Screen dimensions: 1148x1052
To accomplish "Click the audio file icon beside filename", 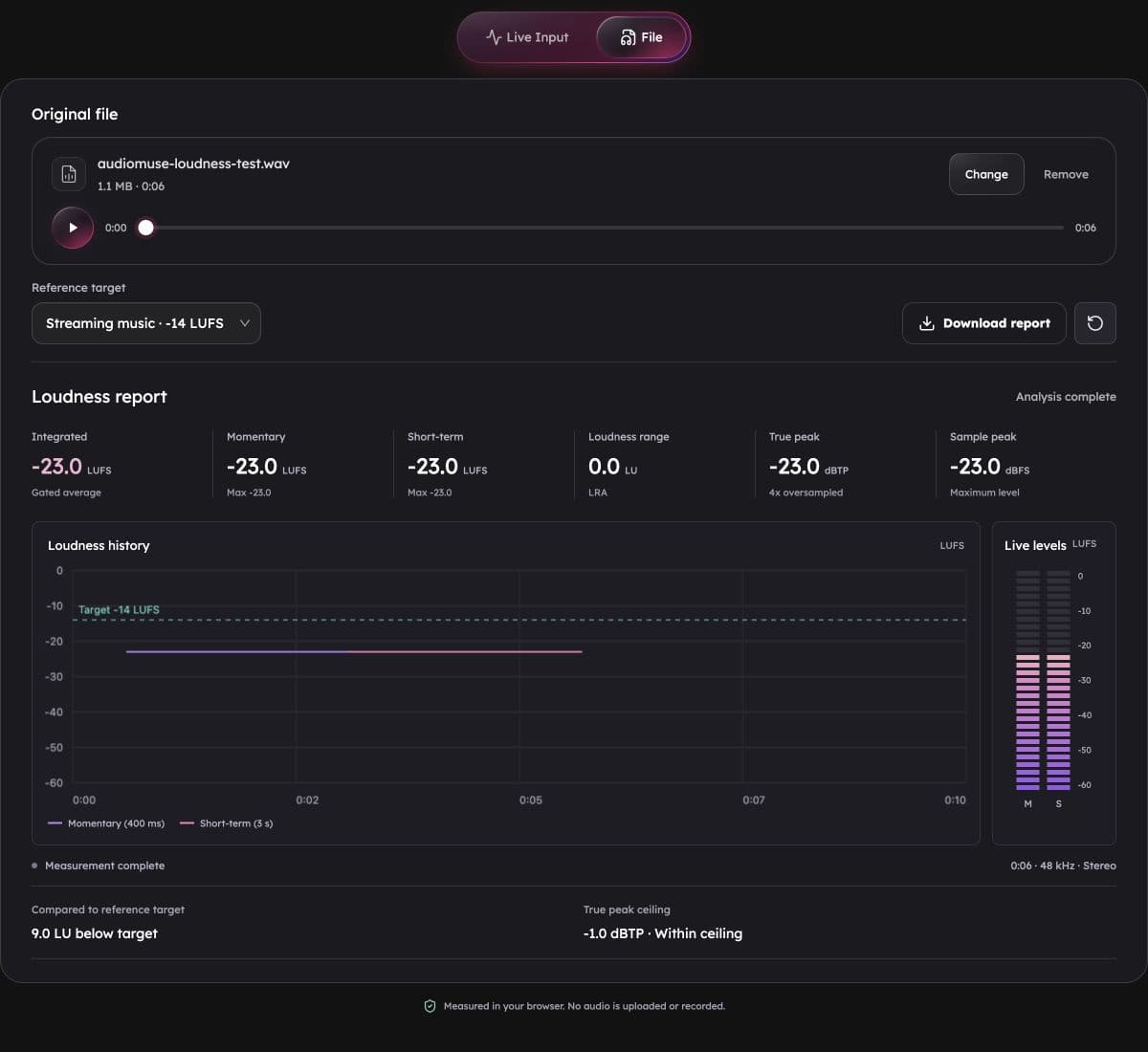I will 69,174.
